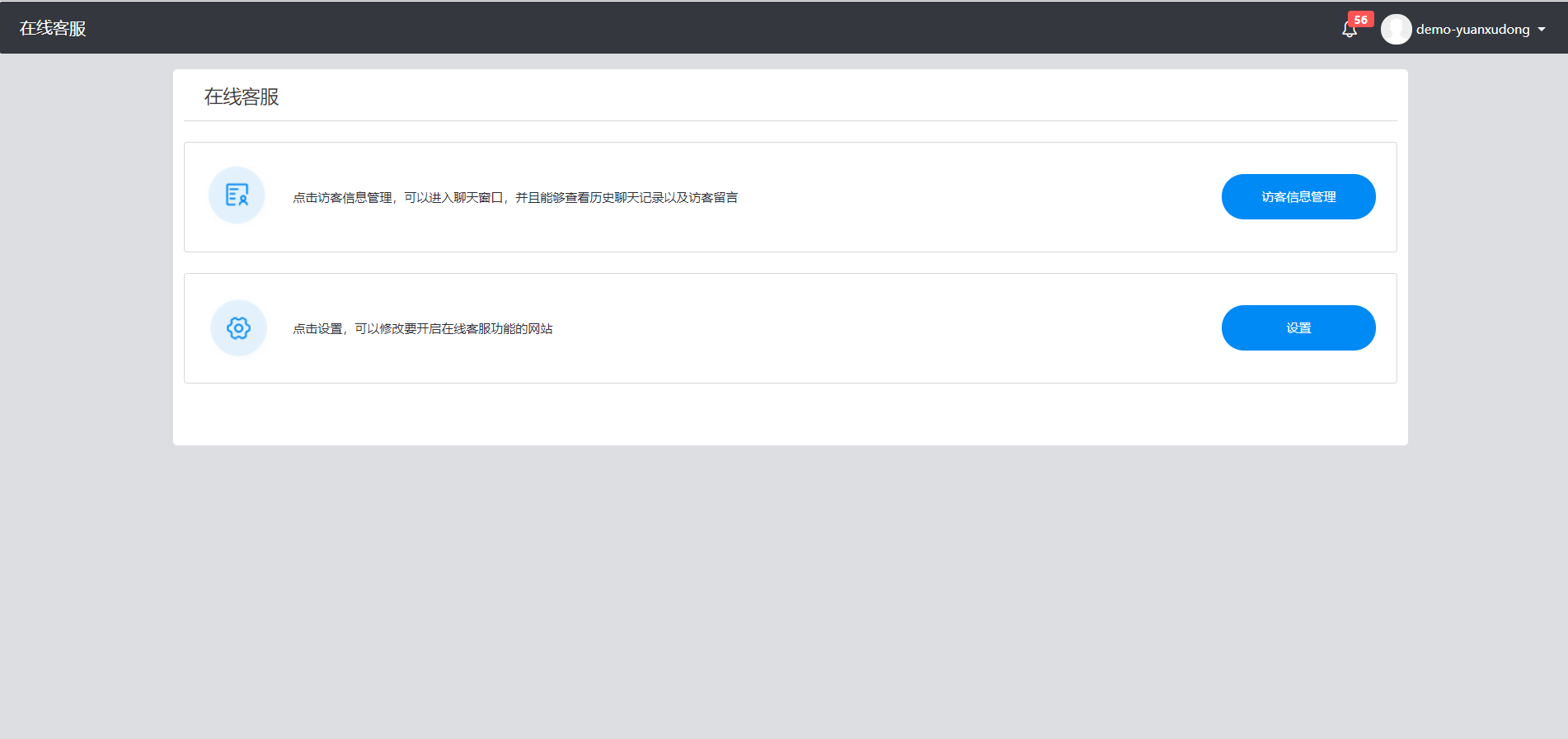Click the 在线客服 title in top bar

point(53,28)
